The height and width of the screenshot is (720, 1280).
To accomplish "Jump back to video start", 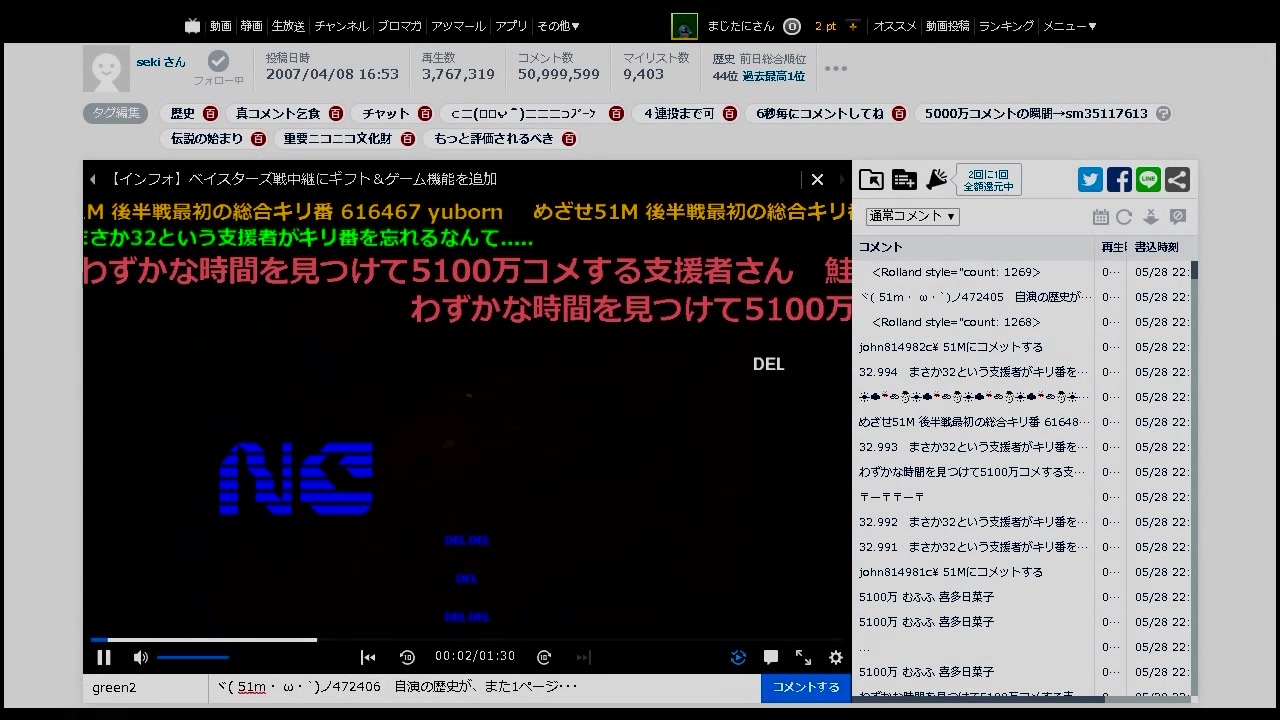I will pyautogui.click(x=368, y=657).
